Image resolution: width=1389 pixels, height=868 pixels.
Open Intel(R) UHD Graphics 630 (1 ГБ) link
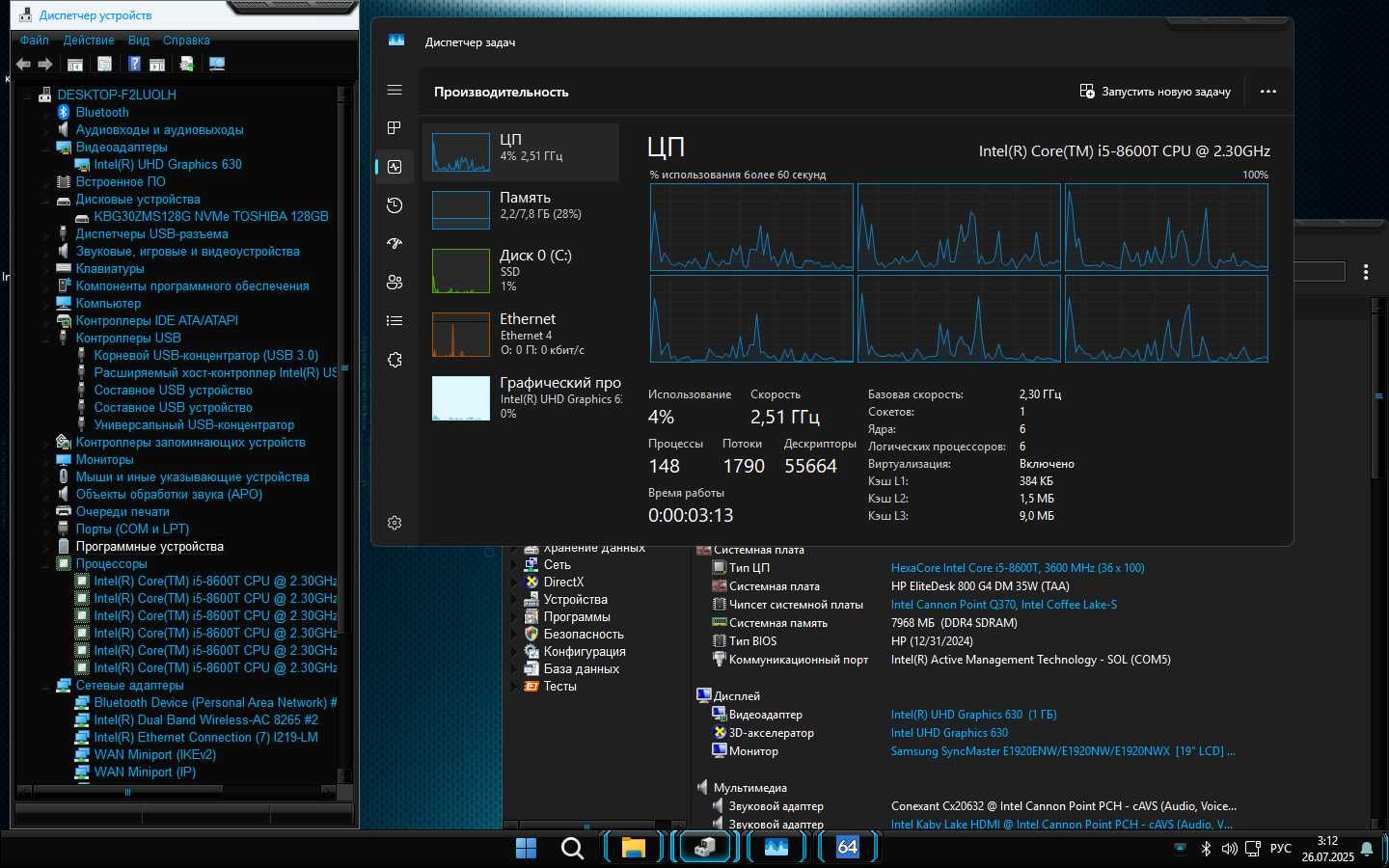[973, 715]
